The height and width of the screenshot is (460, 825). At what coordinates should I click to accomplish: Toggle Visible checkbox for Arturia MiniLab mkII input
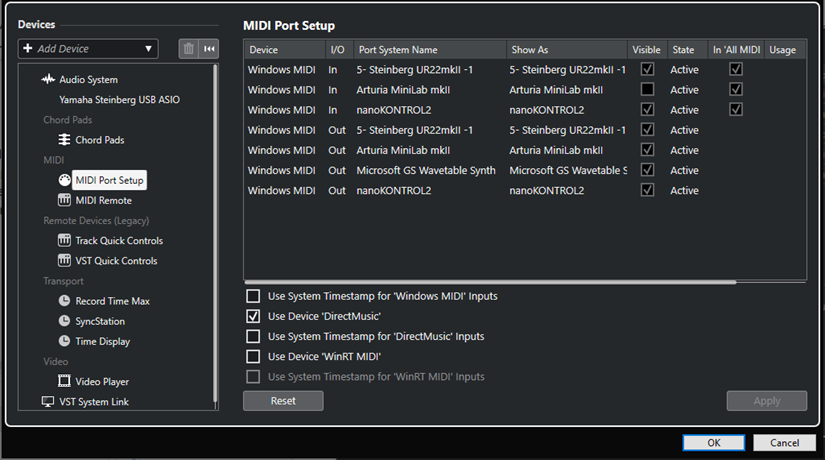648,90
